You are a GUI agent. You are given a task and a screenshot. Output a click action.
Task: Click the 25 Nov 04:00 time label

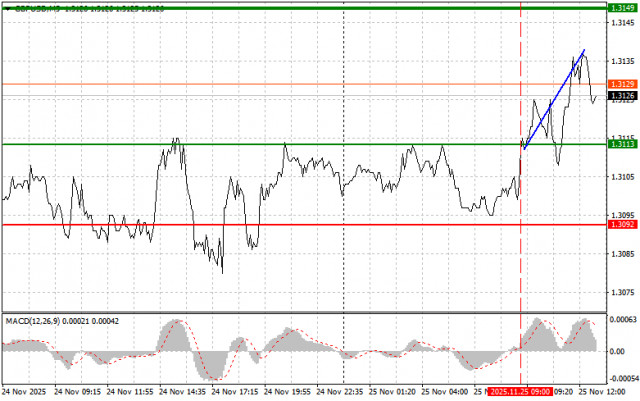(x=444, y=392)
